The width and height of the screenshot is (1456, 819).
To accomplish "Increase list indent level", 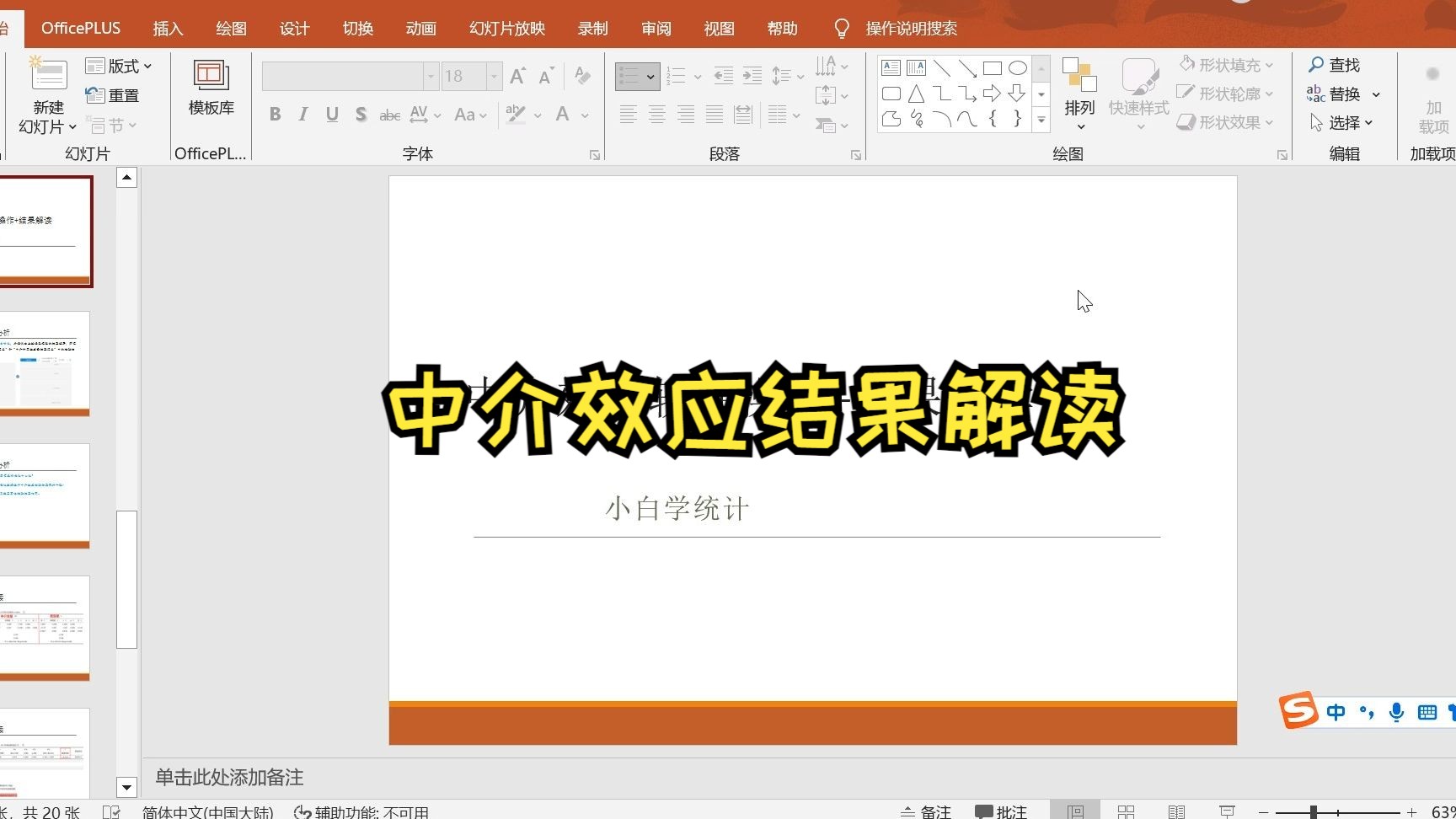I will (752, 77).
